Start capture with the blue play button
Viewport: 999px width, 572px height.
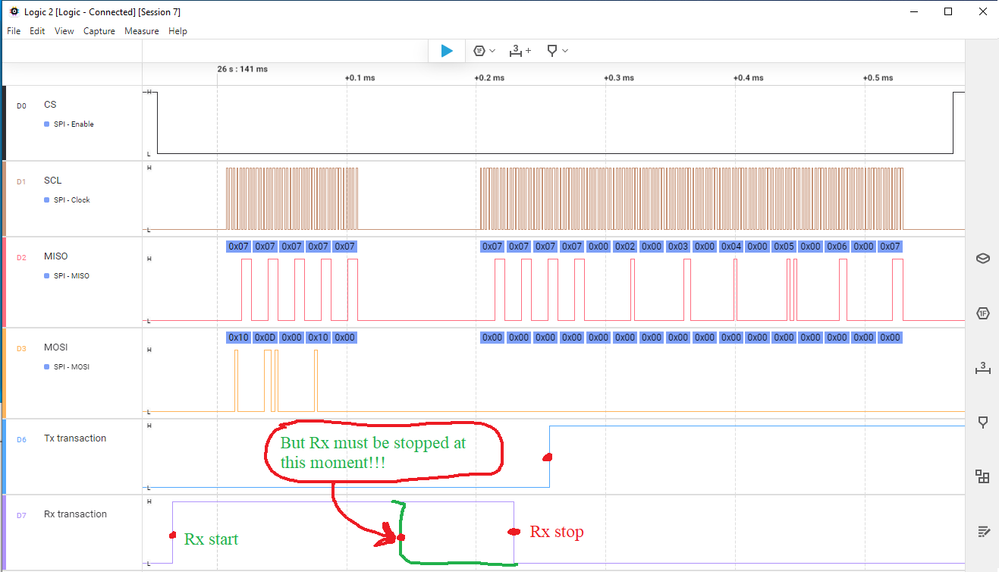pyautogui.click(x=447, y=51)
